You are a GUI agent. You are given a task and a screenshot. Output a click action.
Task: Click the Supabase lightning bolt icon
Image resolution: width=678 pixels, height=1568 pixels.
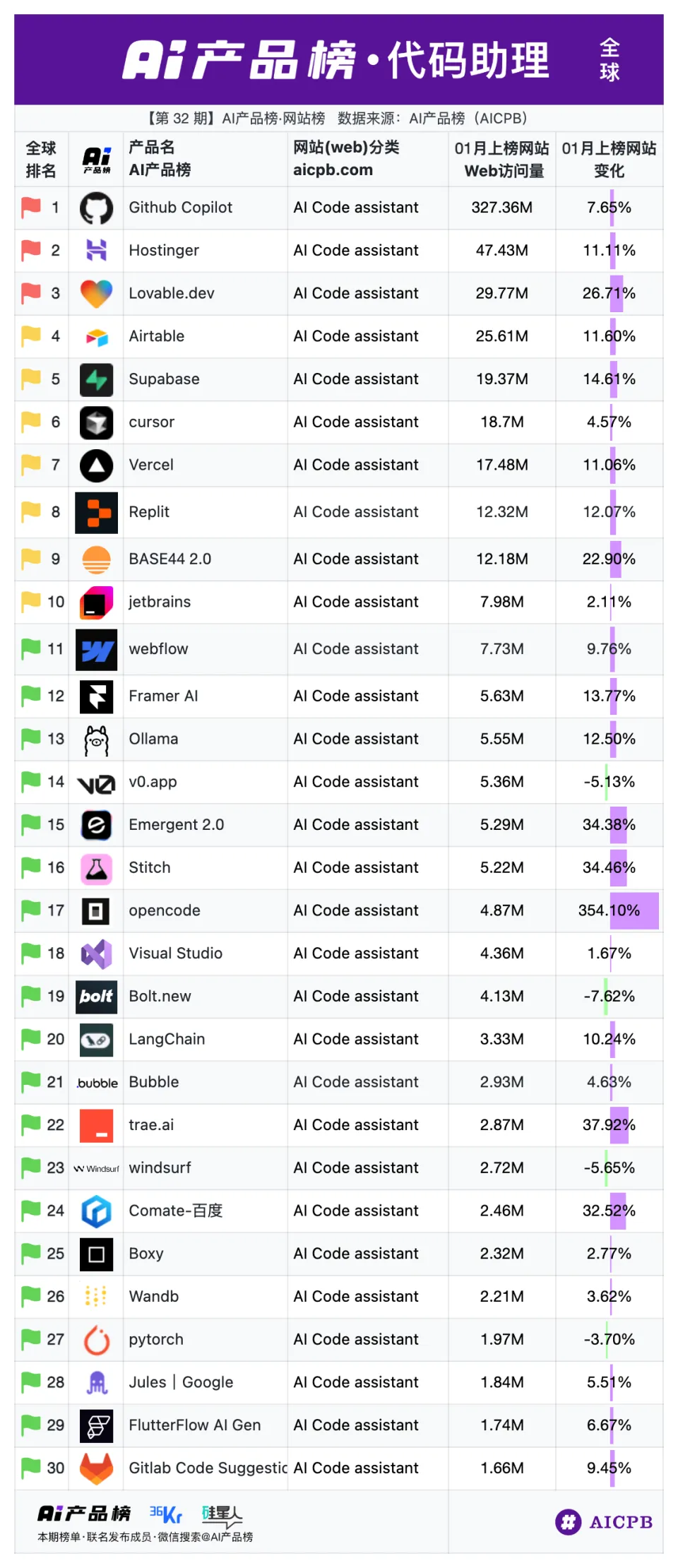click(x=96, y=379)
